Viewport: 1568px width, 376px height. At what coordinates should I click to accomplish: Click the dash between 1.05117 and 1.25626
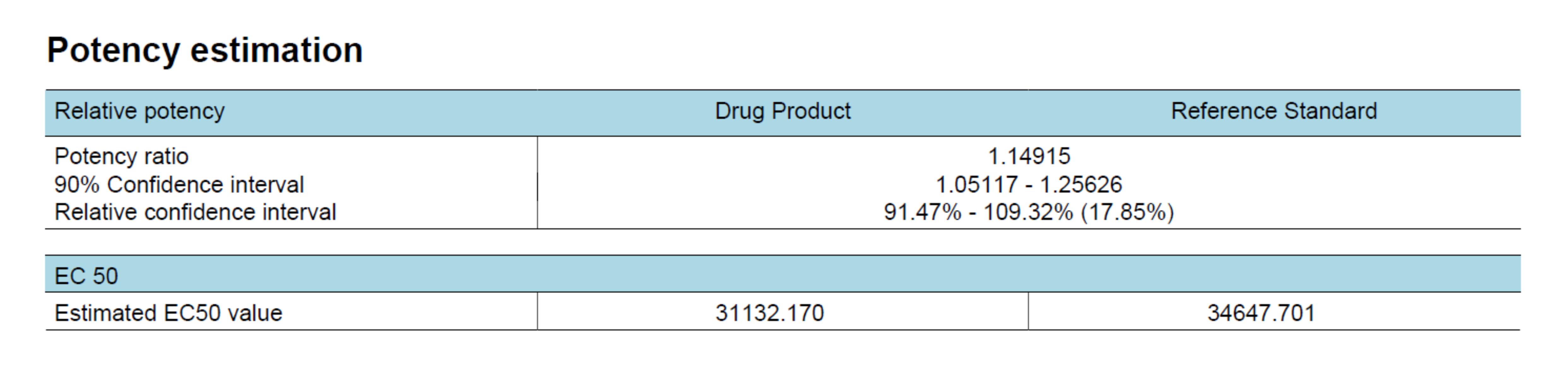click(1029, 185)
